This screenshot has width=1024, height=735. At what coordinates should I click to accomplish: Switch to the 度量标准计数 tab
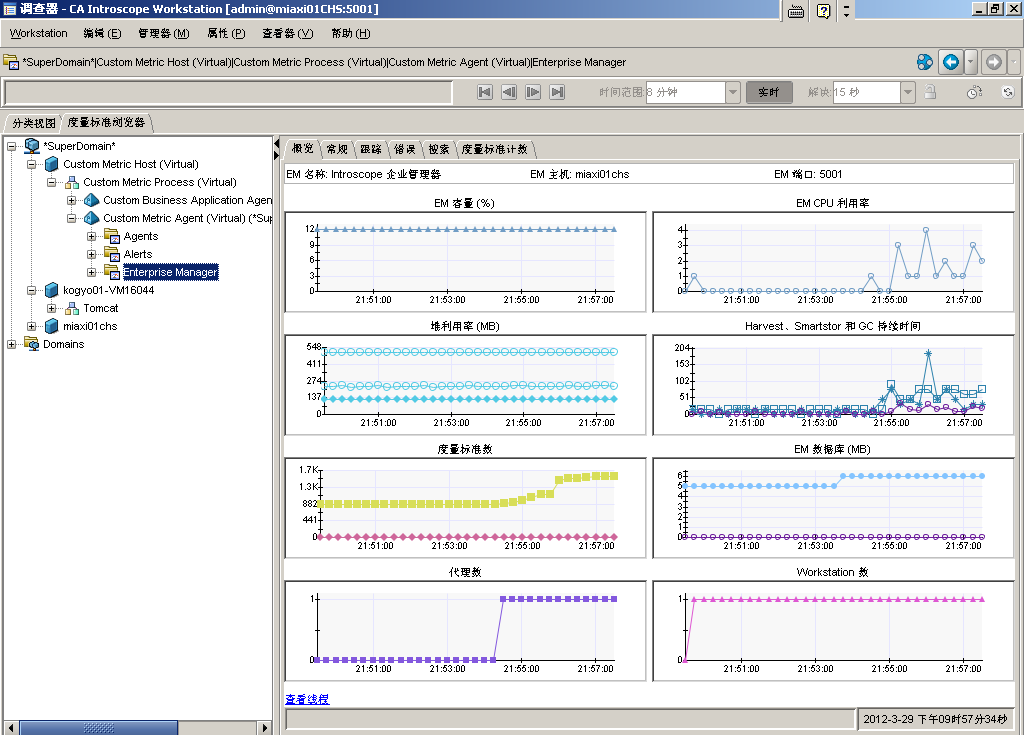pos(496,149)
